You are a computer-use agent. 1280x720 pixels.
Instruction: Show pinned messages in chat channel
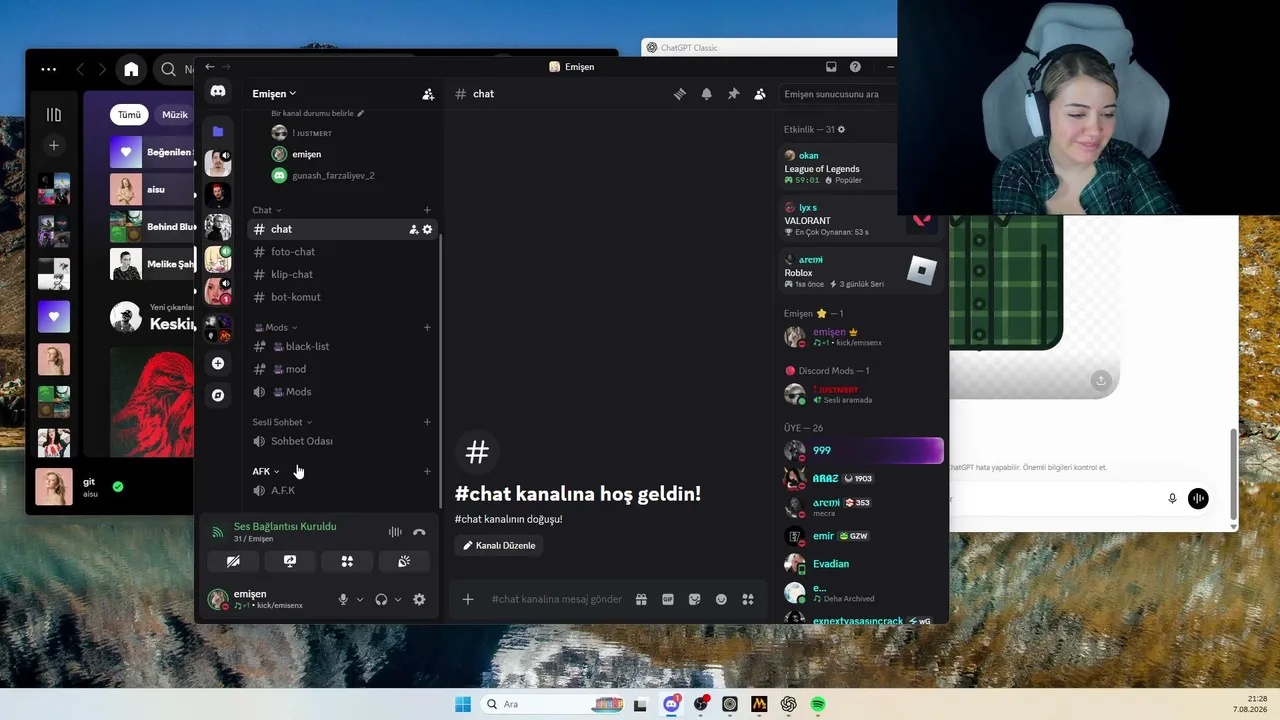[x=733, y=94]
